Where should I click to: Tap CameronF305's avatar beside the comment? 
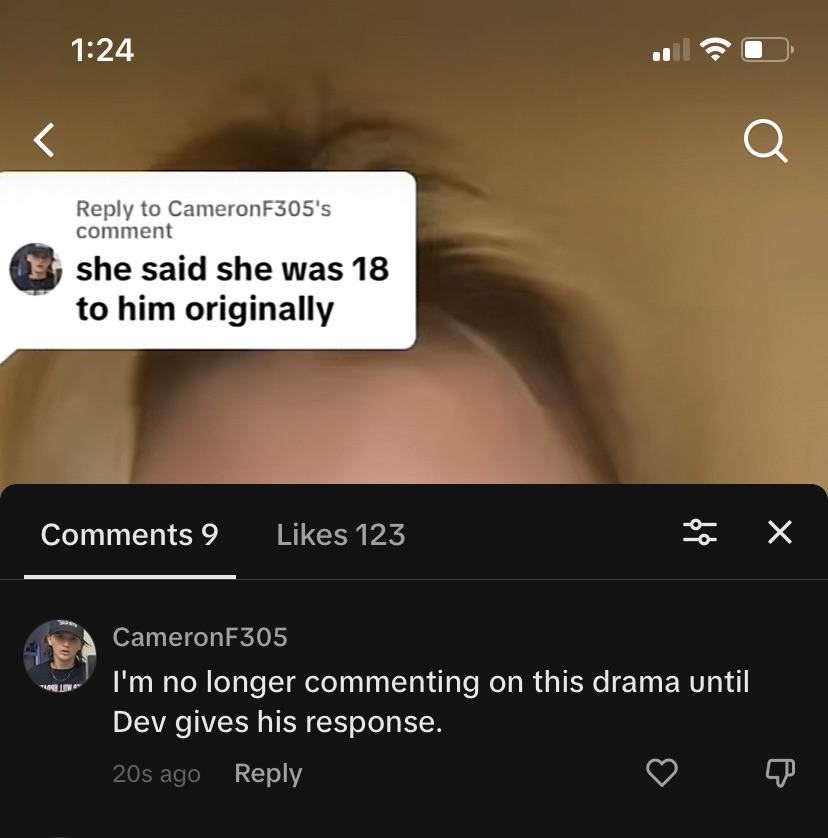coord(60,655)
